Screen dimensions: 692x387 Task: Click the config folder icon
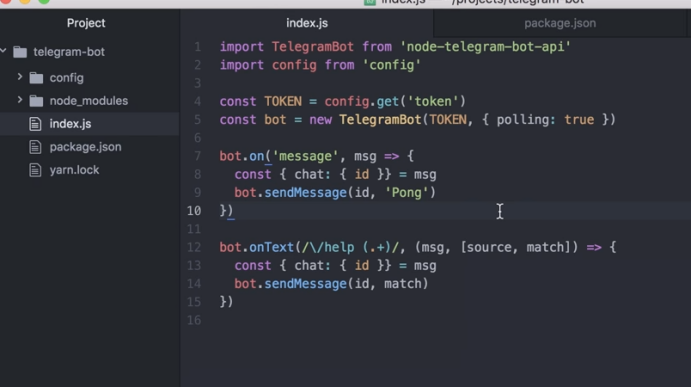coord(36,78)
